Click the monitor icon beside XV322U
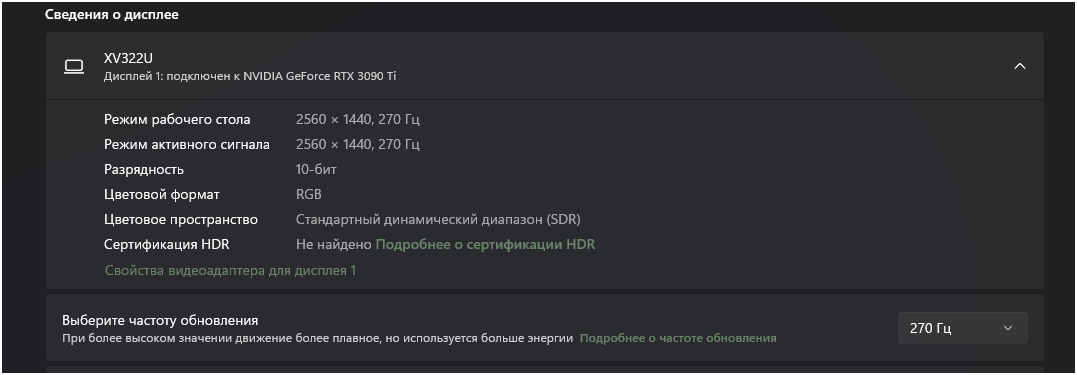 pyautogui.click(x=73, y=67)
